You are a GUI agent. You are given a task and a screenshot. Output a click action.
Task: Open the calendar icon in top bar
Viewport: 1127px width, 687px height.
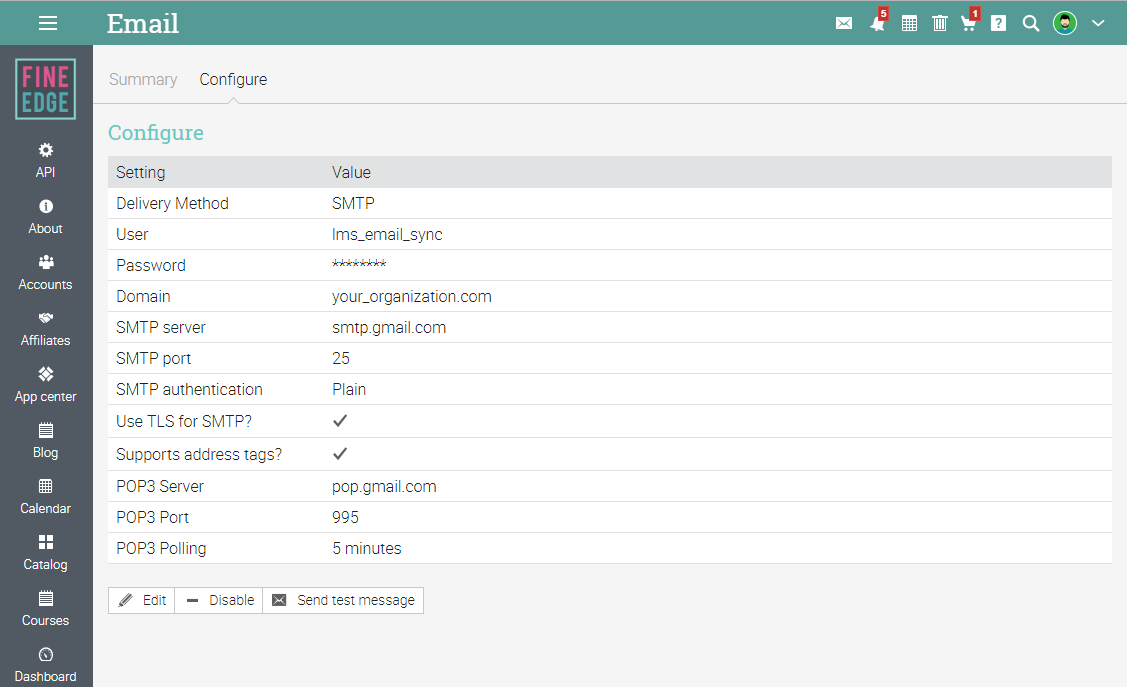[909, 24]
